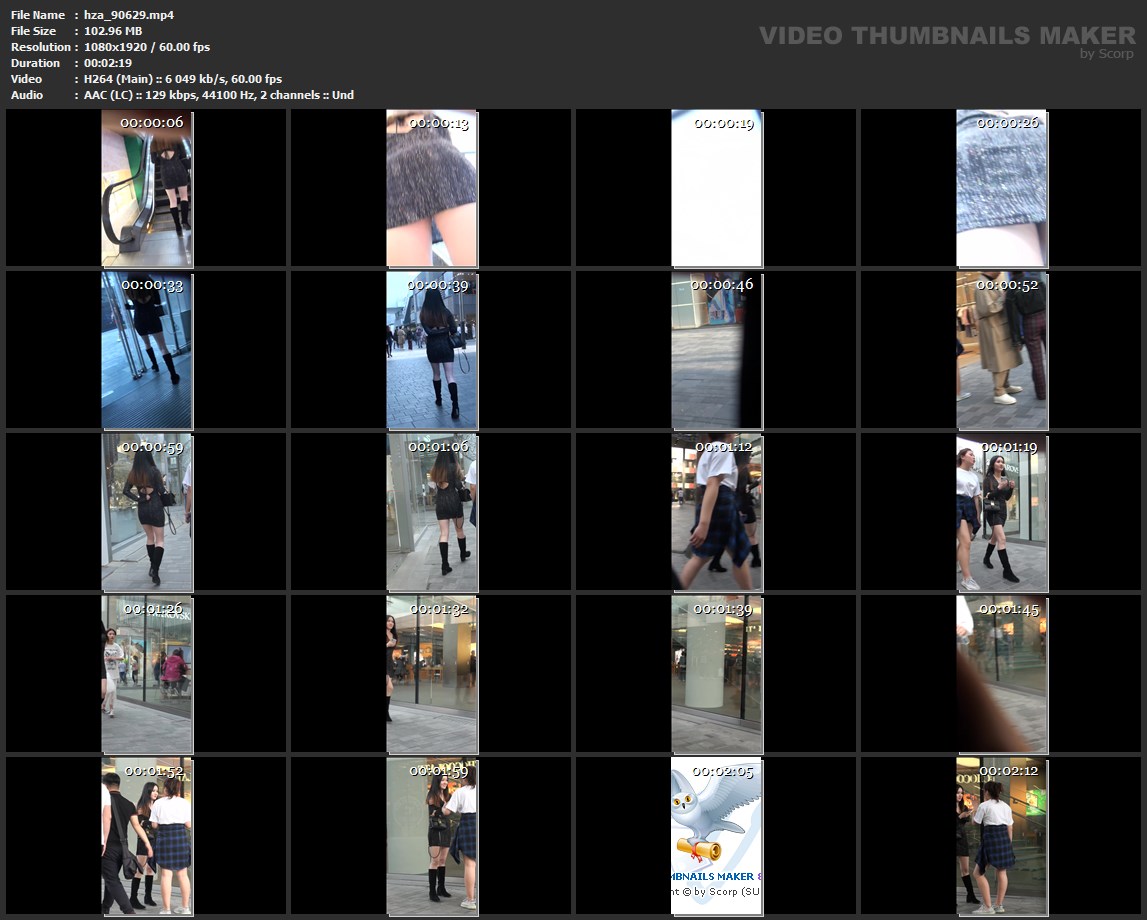The width and height of the screenshot is (1147, 920).
Task: Select the frame at 00:00:19
Action: coord(716,188)
